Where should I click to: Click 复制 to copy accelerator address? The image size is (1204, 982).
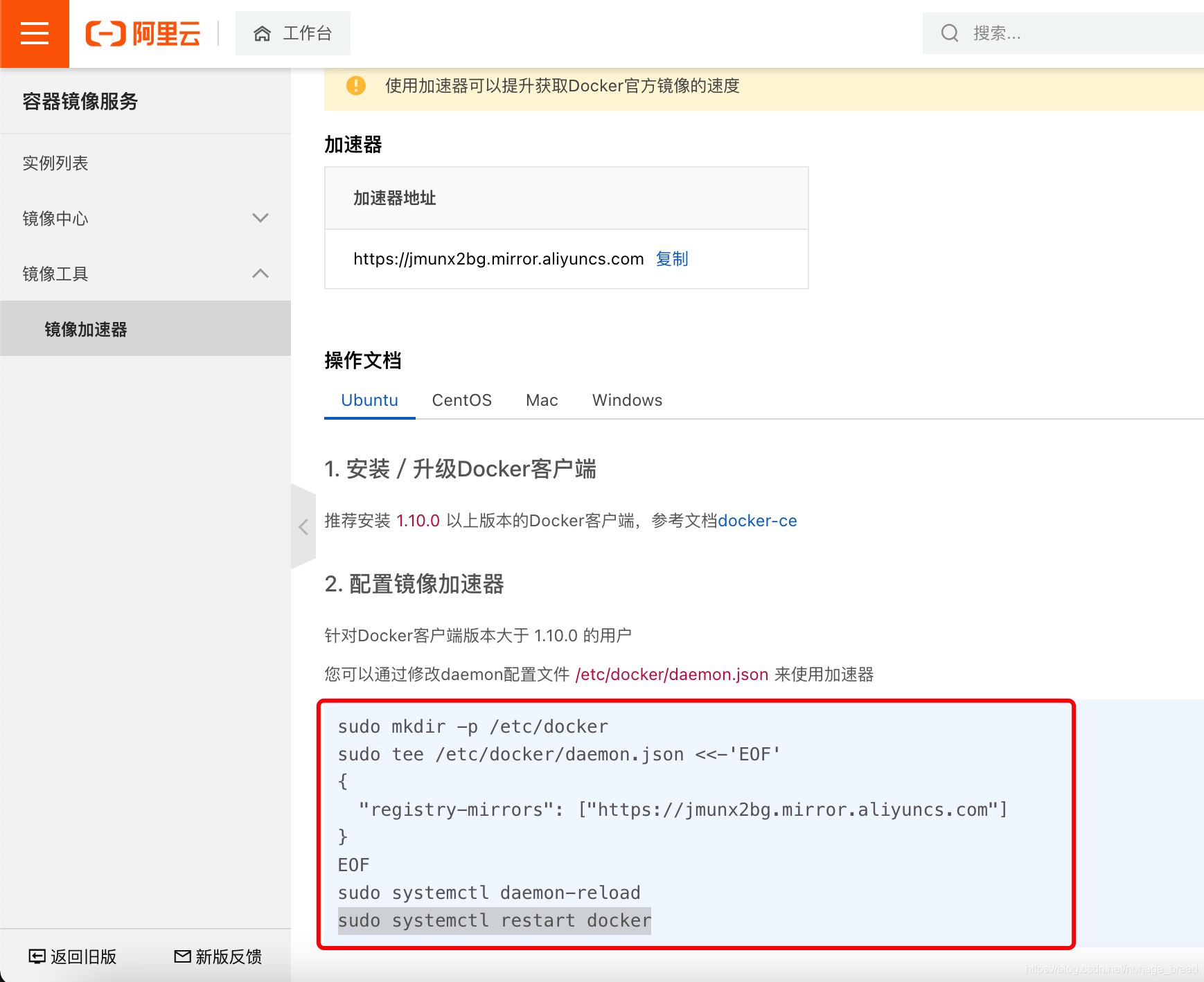[x=672, y=258]
